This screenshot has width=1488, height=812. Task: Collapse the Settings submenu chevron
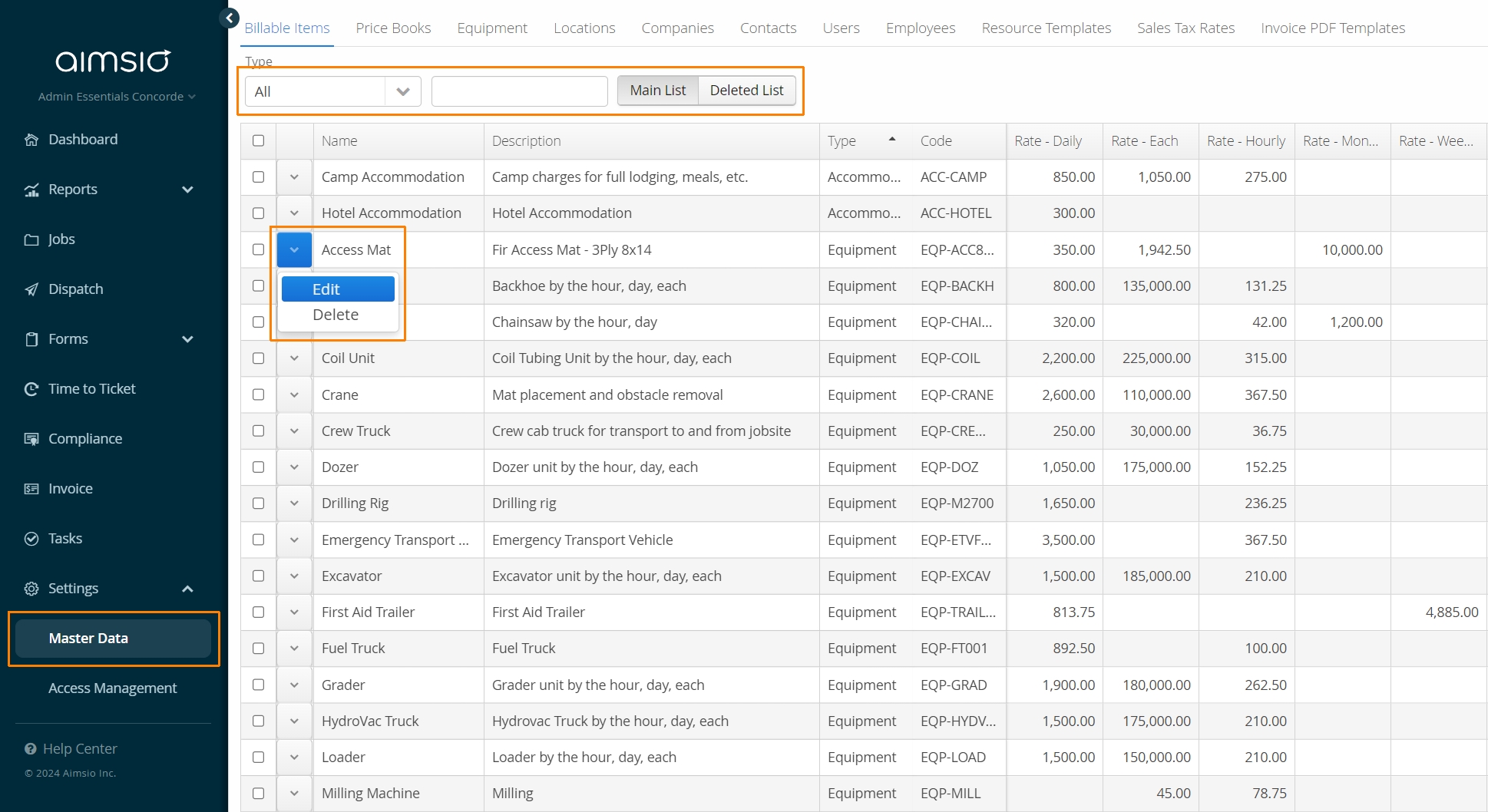187,589
